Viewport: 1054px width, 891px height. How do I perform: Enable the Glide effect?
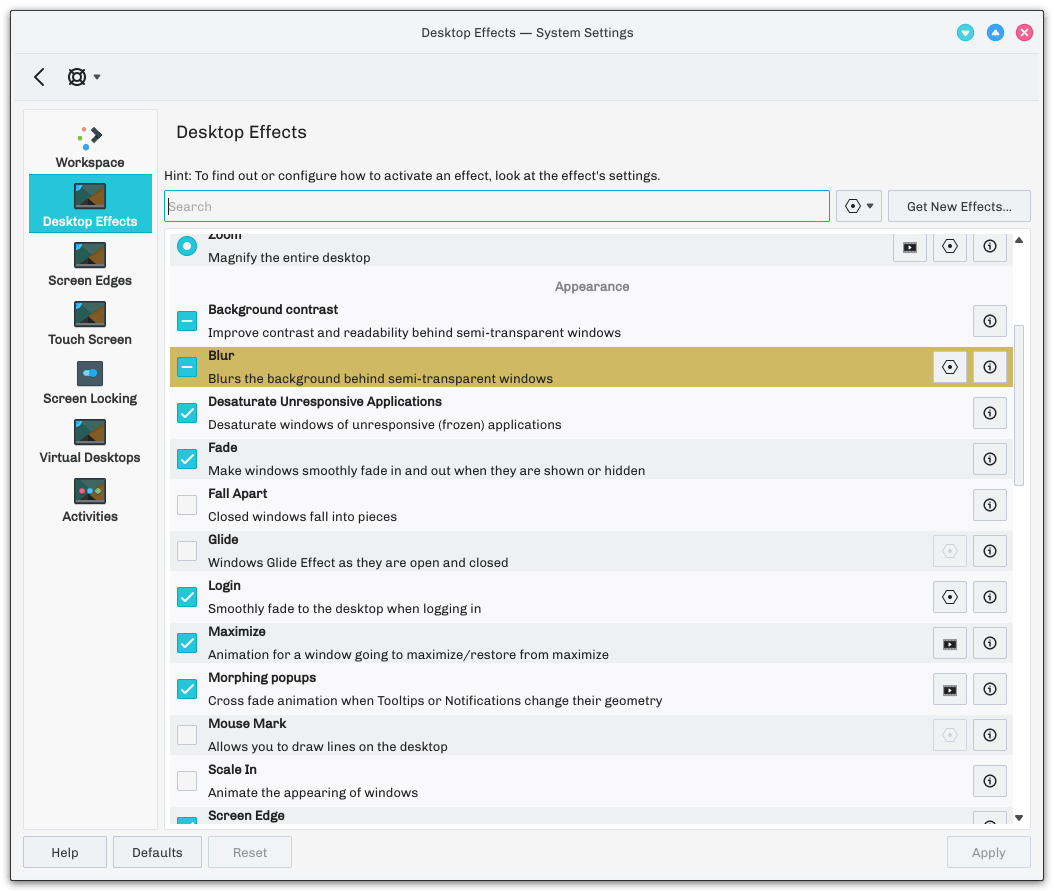coord(187,551)
